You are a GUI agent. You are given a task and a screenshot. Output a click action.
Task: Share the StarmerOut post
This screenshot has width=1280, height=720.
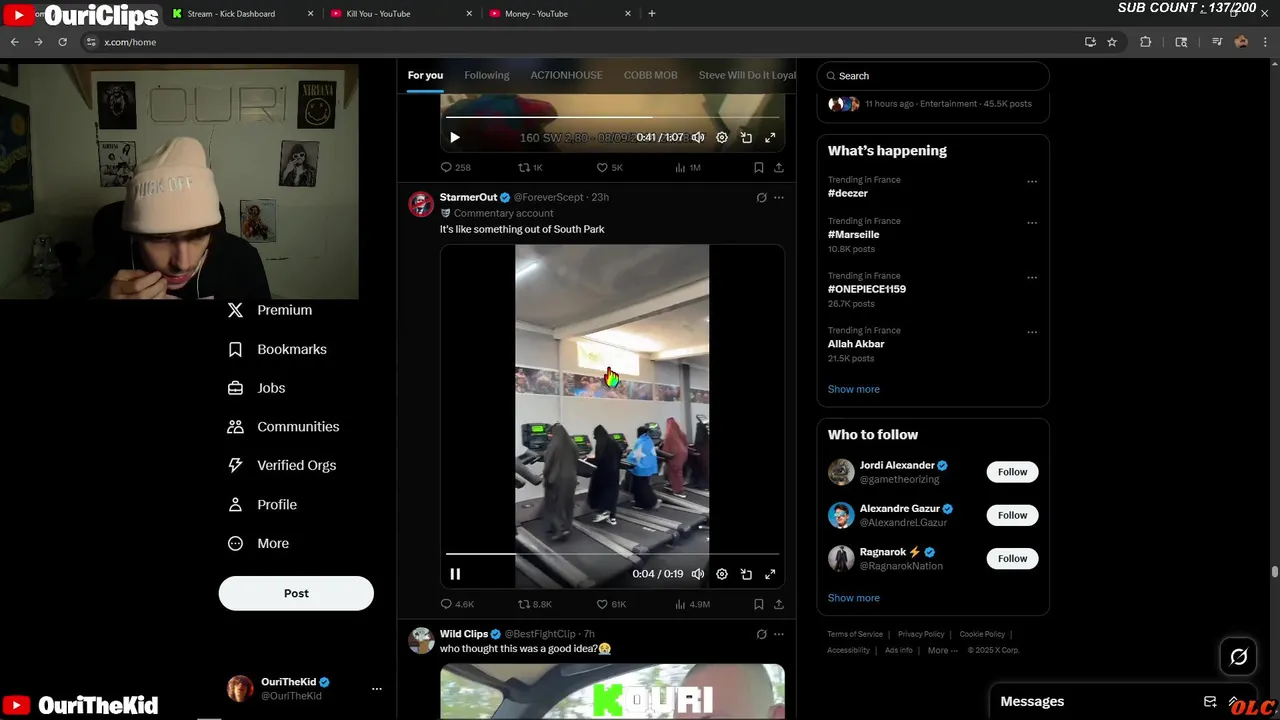tap(779, 604)
